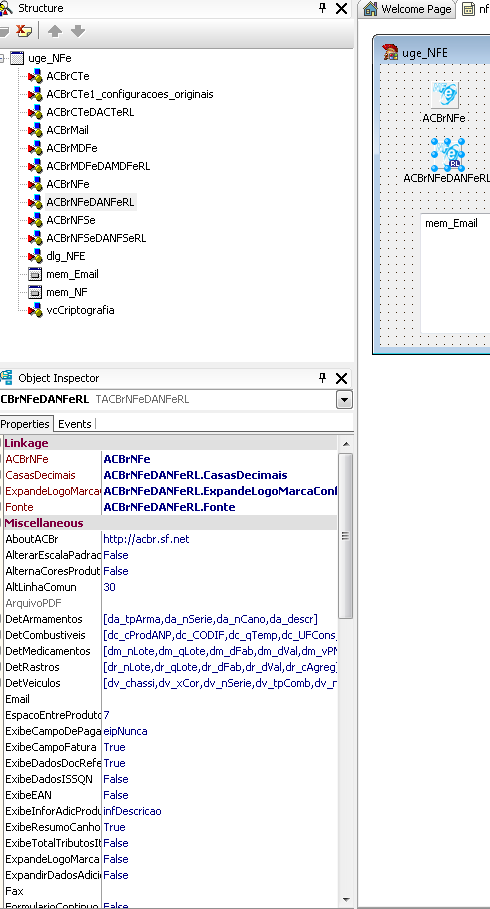Screen dimensions: 490x909
Task: Select the ACBrNFe linkage property
Action: [170, 459]
